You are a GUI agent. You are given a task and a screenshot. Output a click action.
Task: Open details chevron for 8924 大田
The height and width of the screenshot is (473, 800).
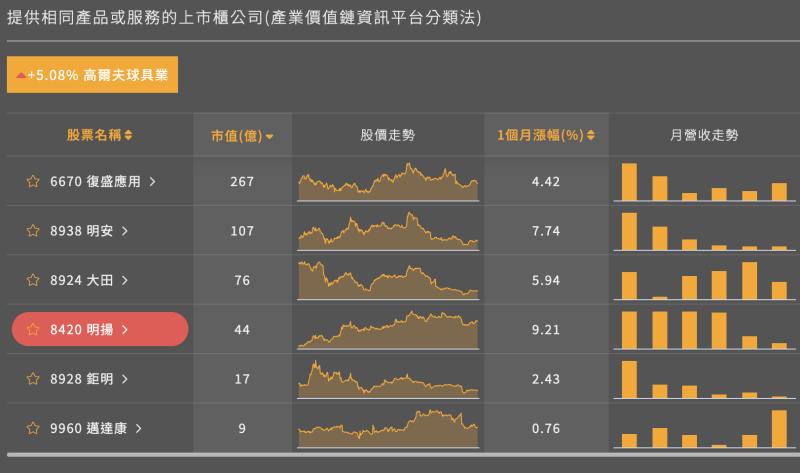[x=125, y=280]
